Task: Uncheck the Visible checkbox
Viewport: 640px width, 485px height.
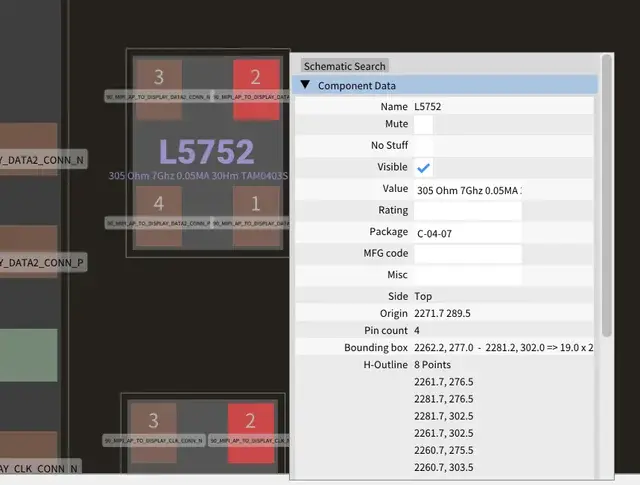Action: pyautogui.click(x=424, y=168)
